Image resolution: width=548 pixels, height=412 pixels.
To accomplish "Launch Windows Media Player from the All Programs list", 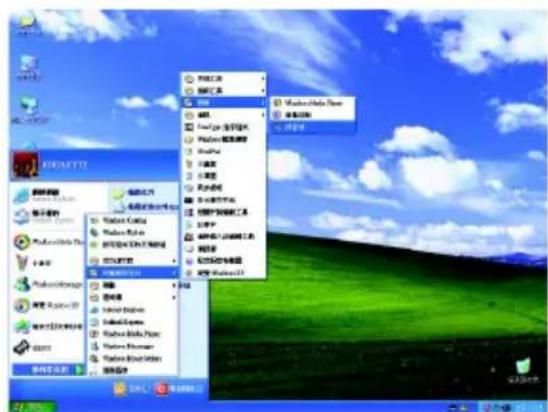I will click(x=132, y=334).
